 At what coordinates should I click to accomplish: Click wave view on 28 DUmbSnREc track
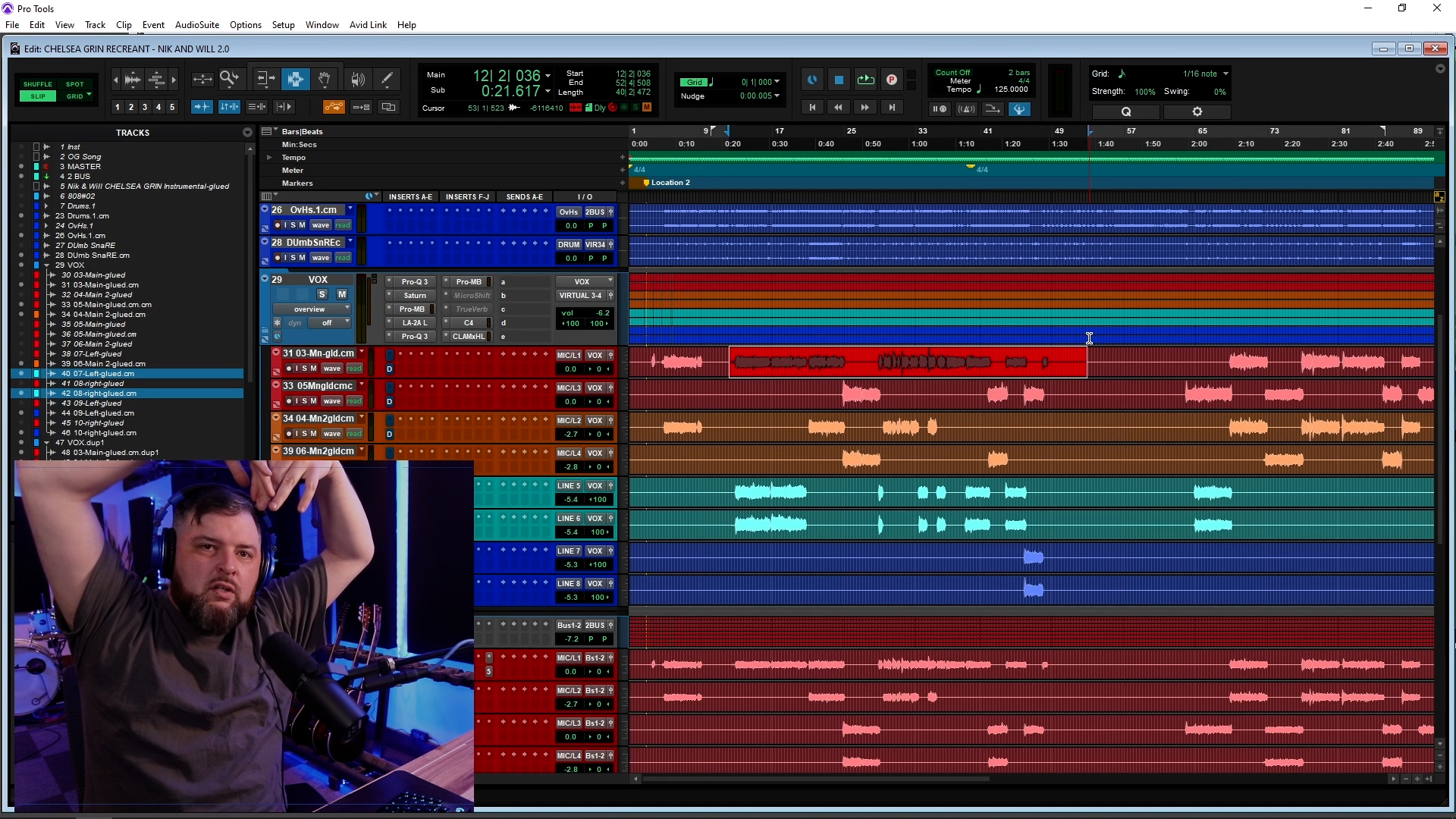(x=321, y=258)
